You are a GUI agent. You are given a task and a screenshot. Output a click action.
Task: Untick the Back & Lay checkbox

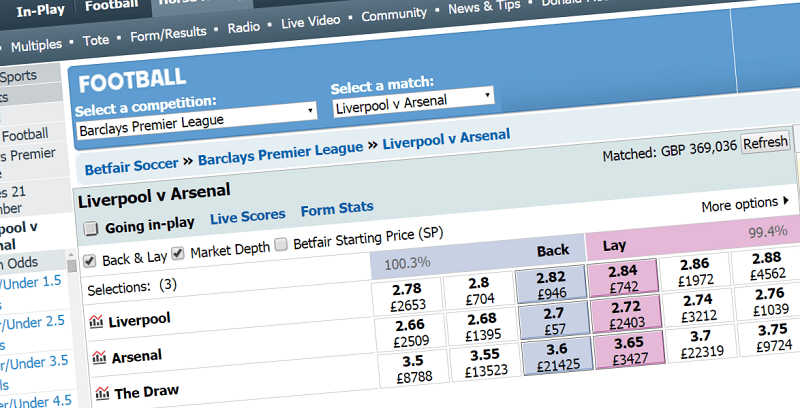91,260
